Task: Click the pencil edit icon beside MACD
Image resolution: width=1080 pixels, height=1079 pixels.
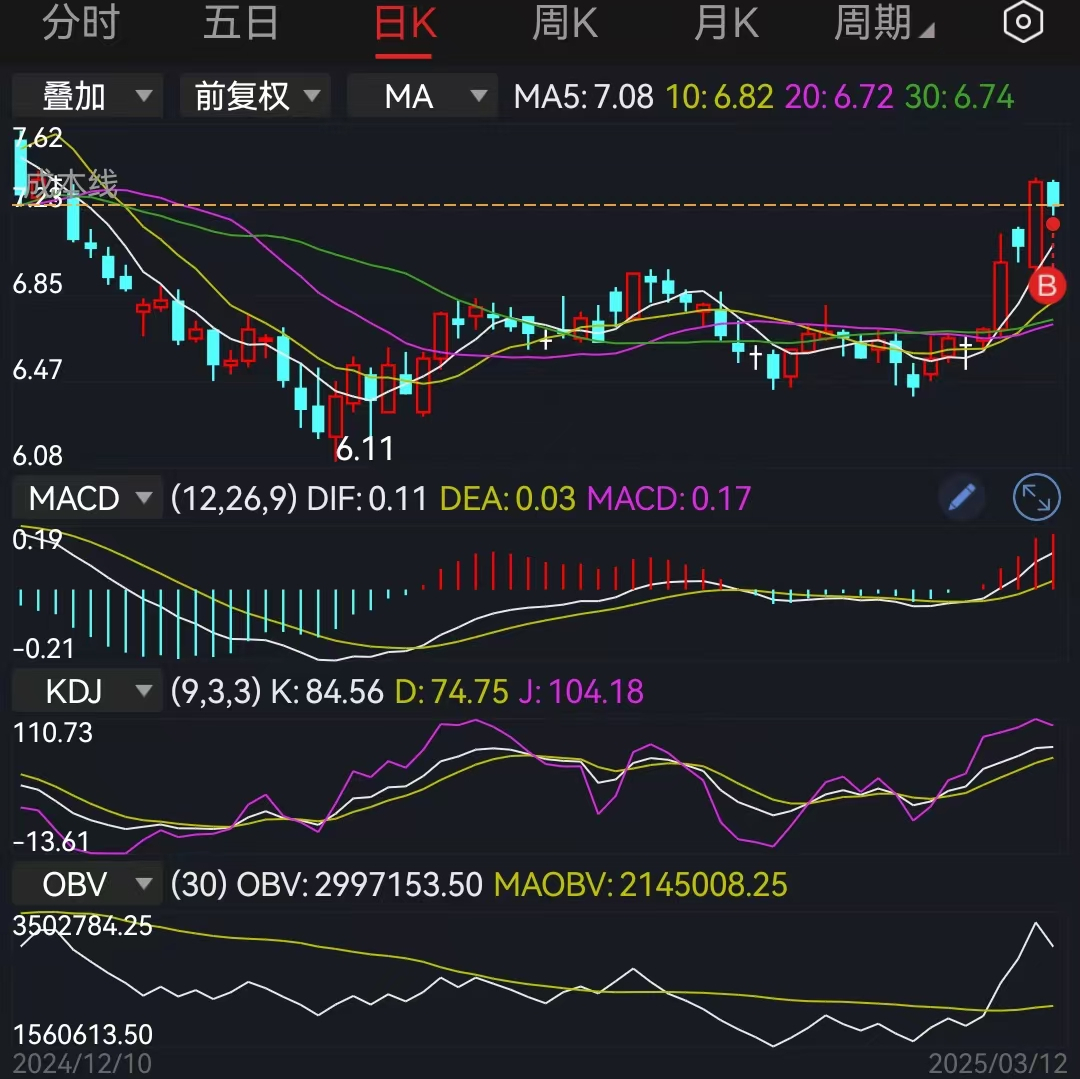Action: pyautogui.click(x=961, y=497)
